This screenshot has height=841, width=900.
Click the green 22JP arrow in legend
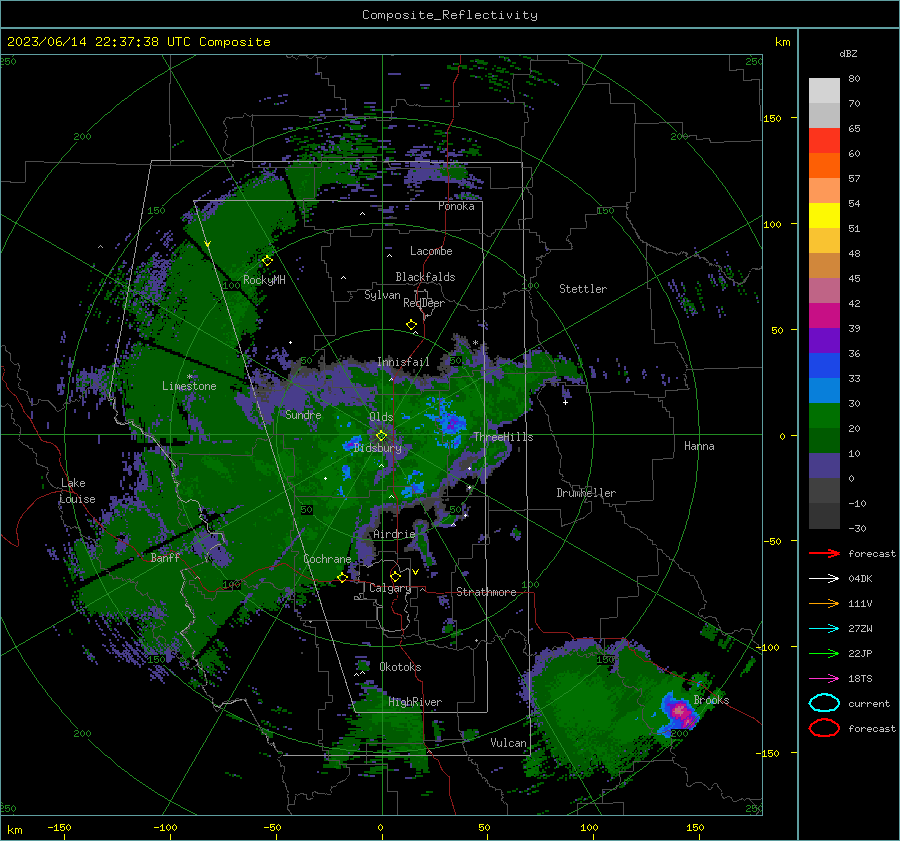(824, 653)
